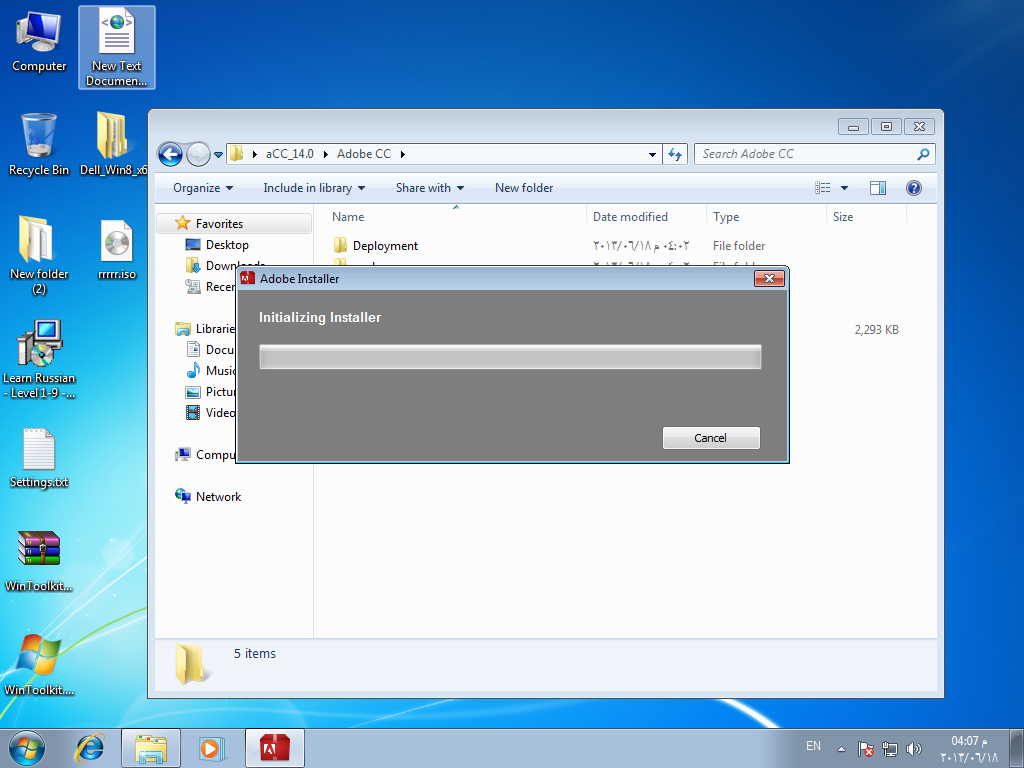Screen dimensions: 1024x768
Task: Close the Adobe Installer dialog
Action: (x=769, y=279)
